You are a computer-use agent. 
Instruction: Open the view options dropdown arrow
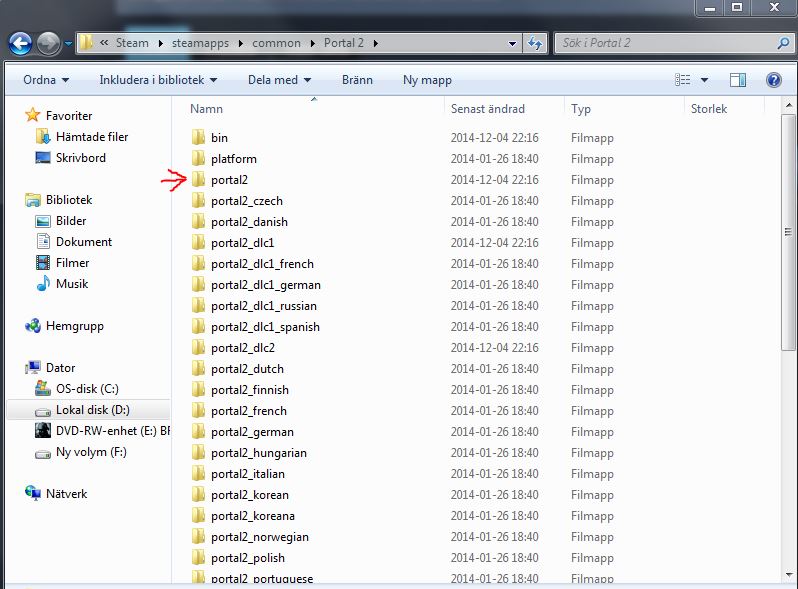pyautogui.click(x=704, y=80)
